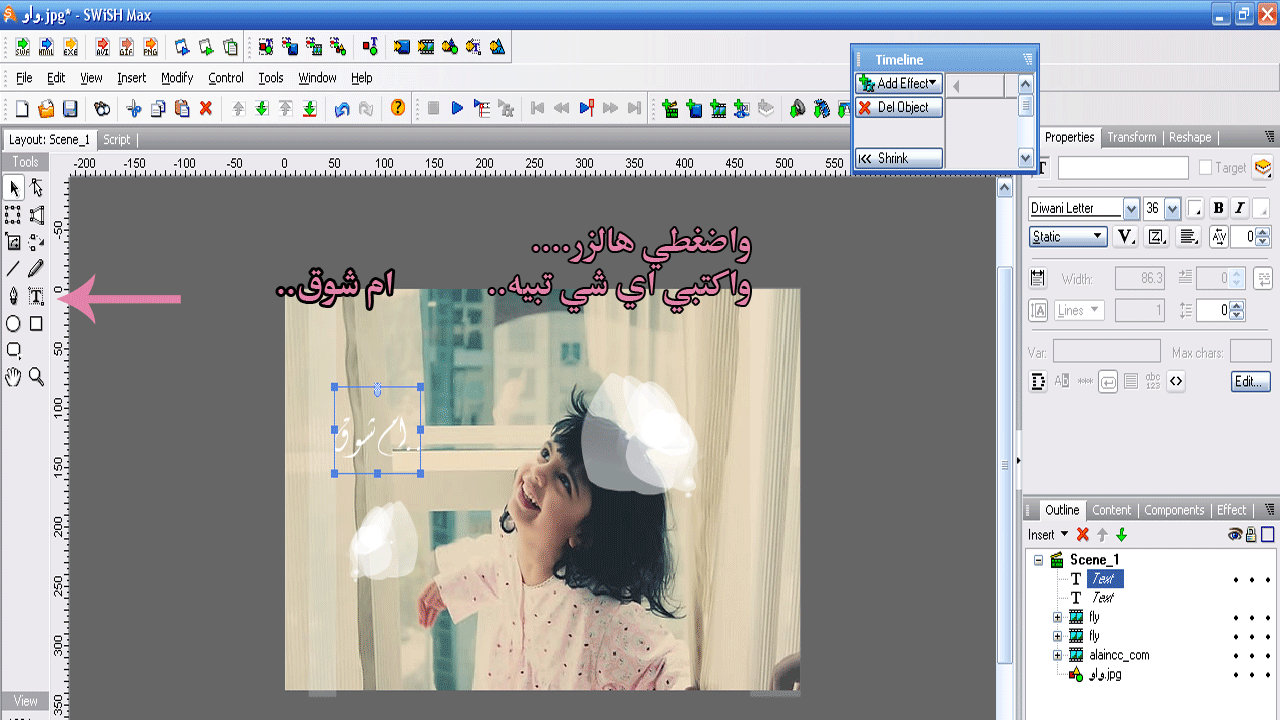Click the red Delete X in the toolbar
Screen dimensions: 1280x720
click(x=206, y=108)
